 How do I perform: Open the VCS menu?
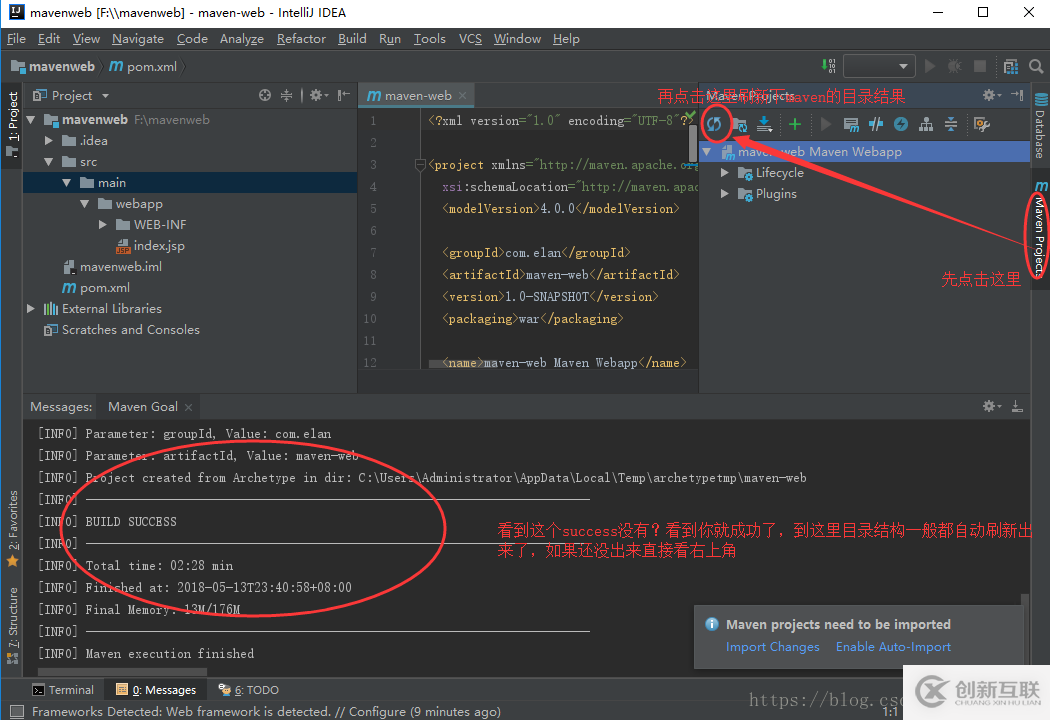tap(470, 39)
